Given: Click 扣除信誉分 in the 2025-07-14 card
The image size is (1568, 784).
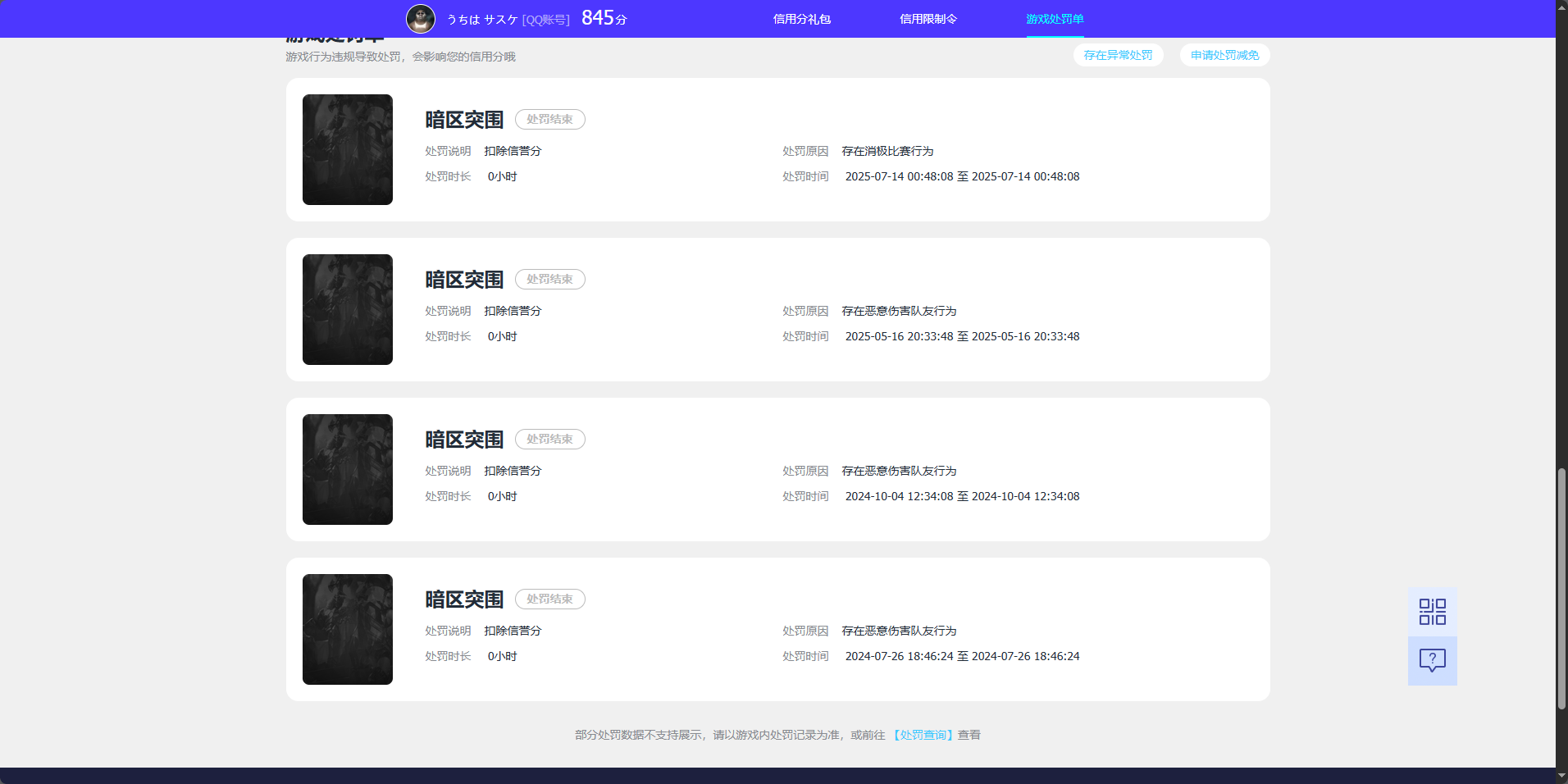Looking at the screenshot, I should [x=513, y=151].
